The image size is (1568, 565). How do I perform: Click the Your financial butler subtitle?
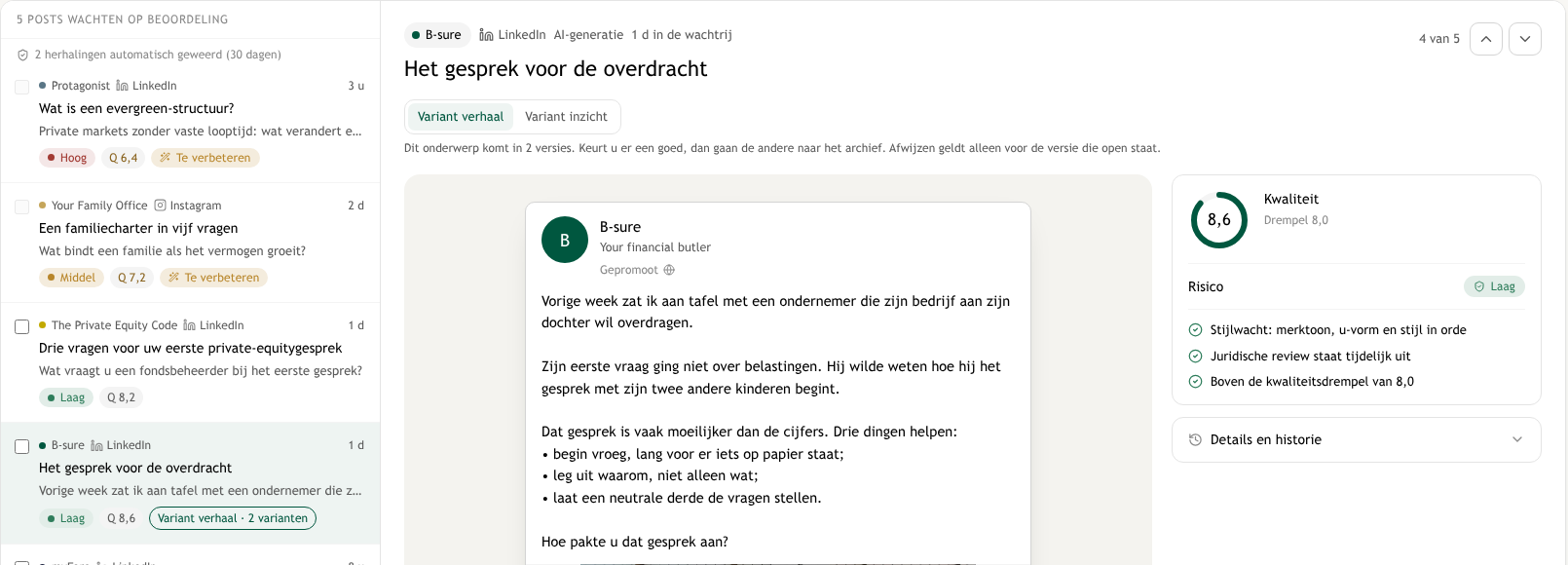pos(655,247)
